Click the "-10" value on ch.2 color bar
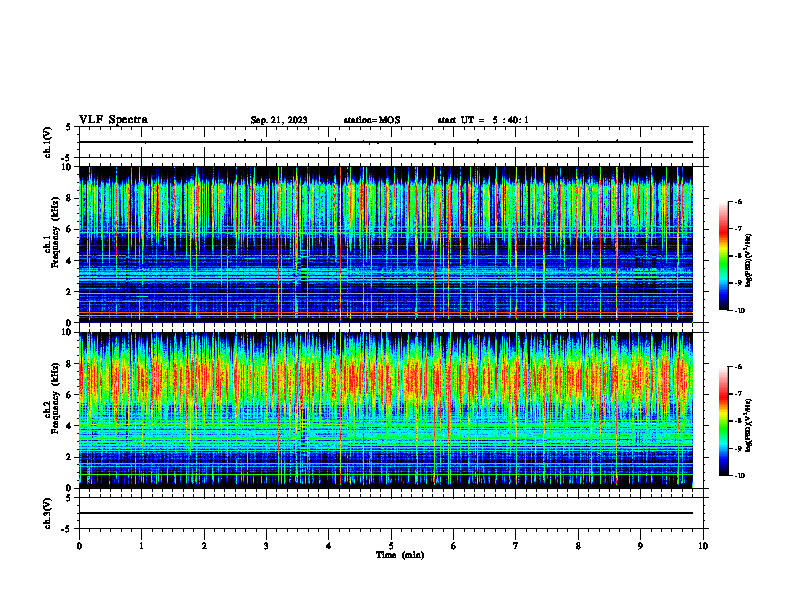792x612 pixels. click(x=740, y=476)
